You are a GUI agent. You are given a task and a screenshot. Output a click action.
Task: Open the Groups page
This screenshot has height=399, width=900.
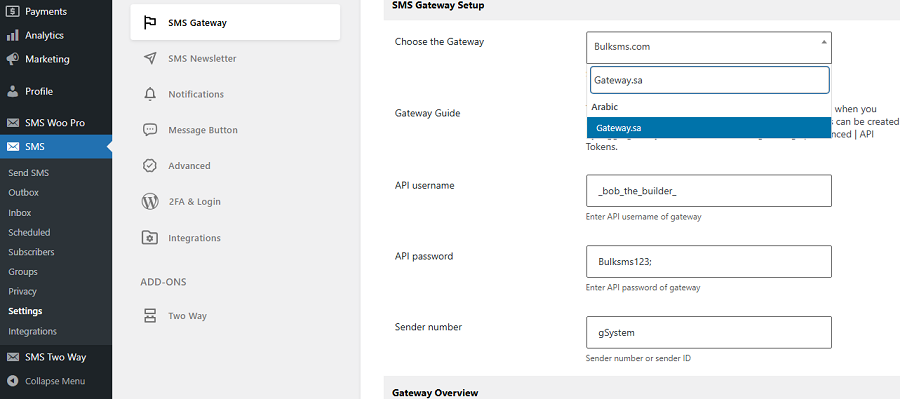[x=23, y=272]
